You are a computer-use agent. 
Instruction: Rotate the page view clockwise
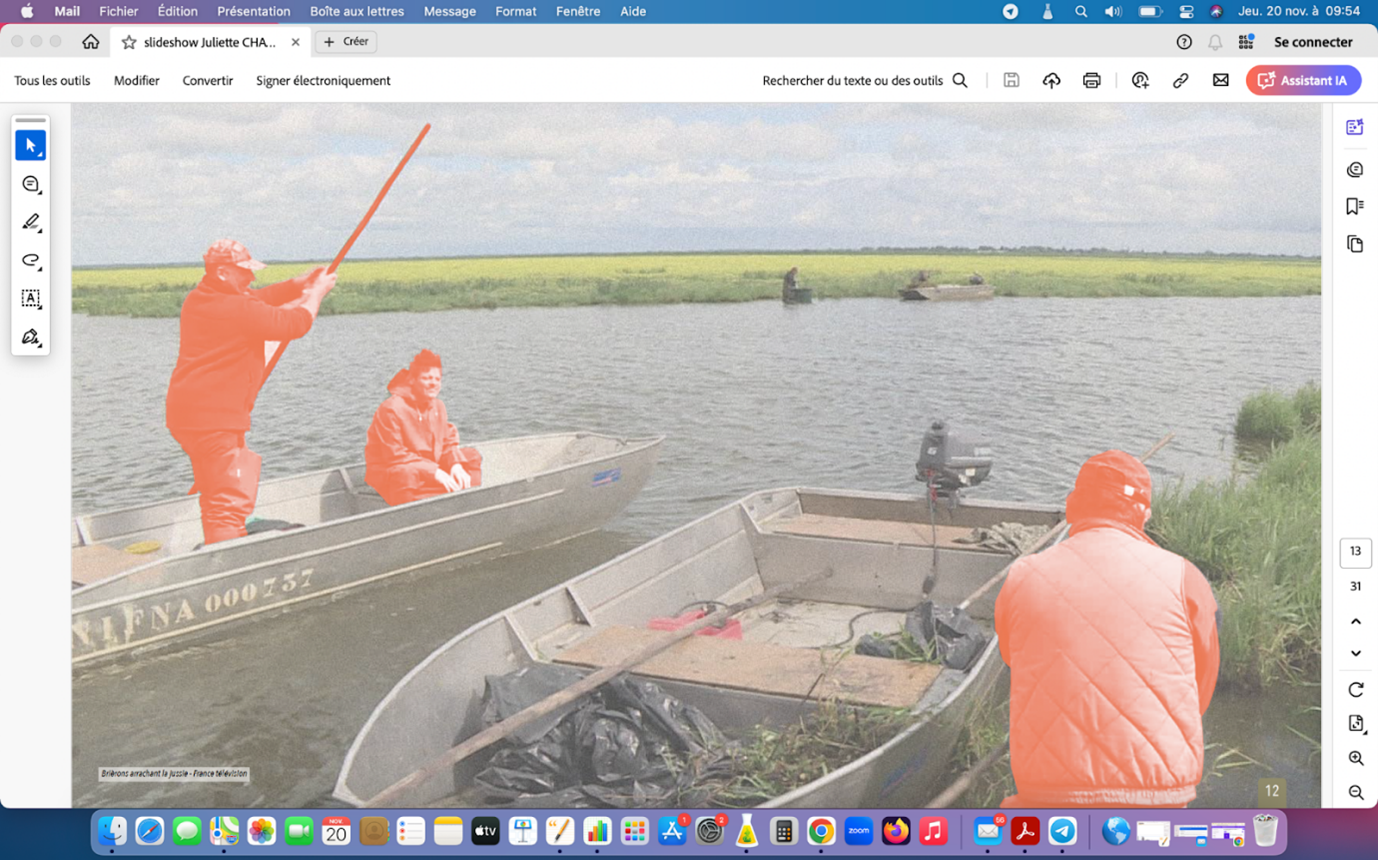pos(1355,690)
